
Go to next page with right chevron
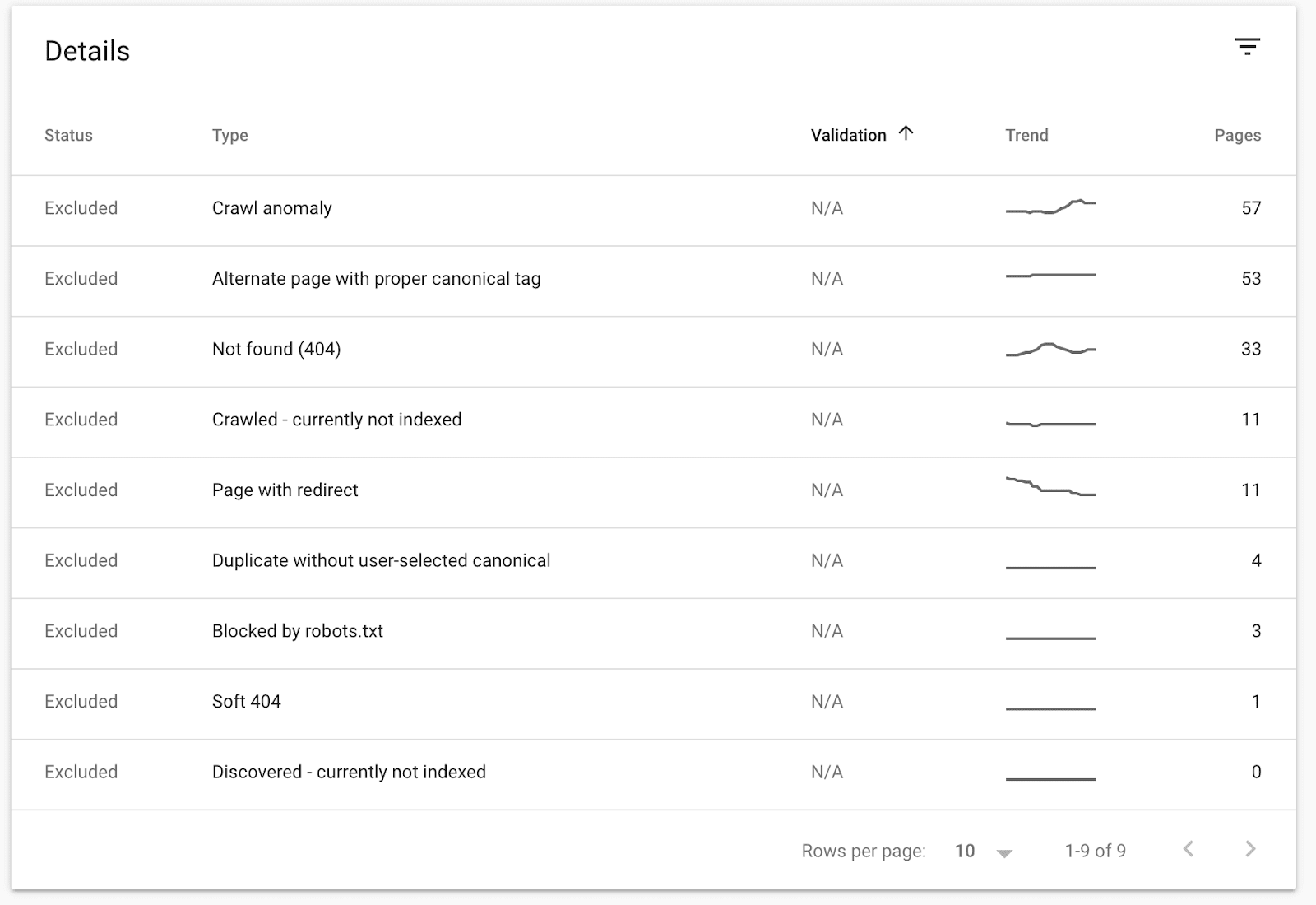(x=1251, y=850)
